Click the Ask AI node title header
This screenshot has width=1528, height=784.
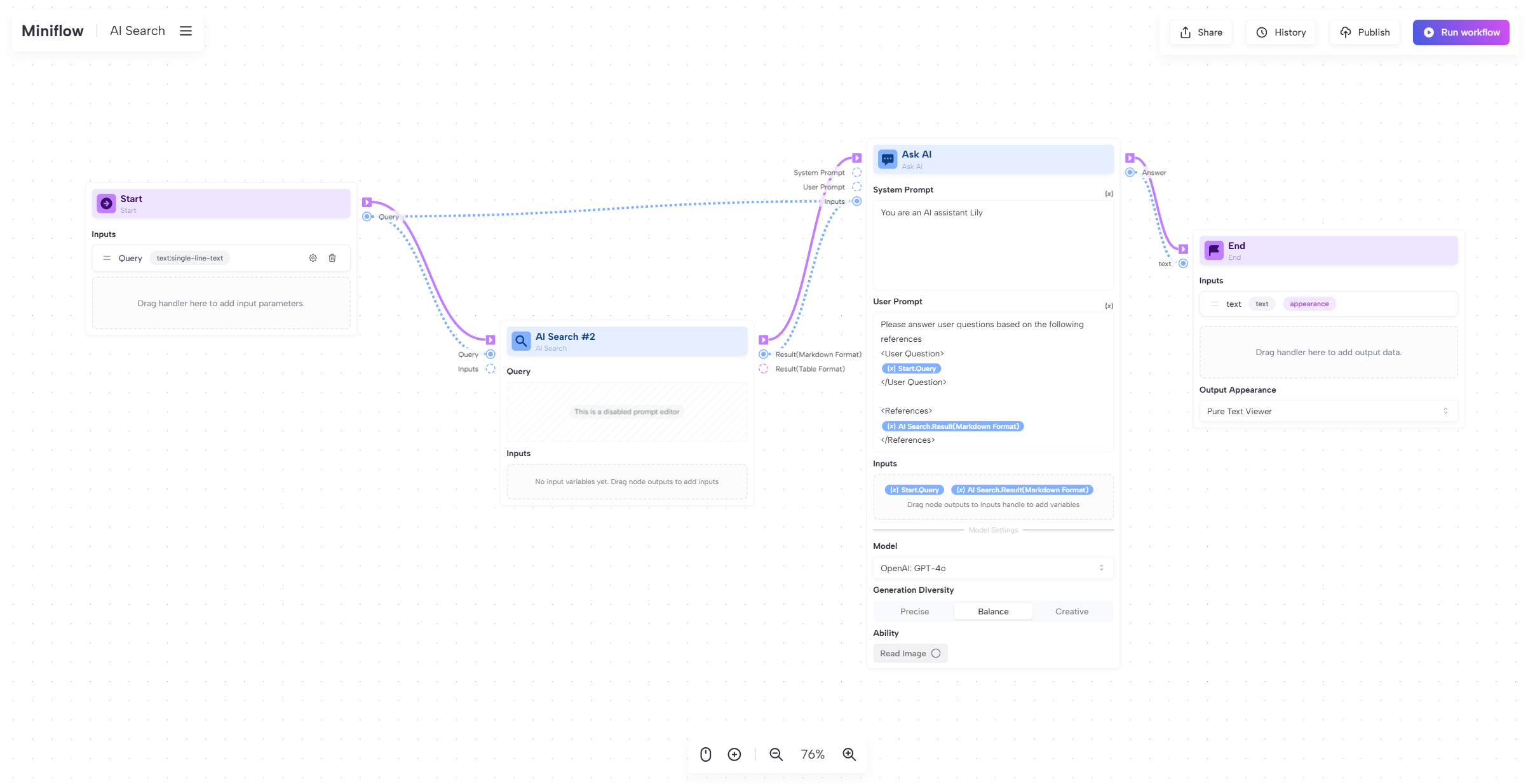coord(993,159)
